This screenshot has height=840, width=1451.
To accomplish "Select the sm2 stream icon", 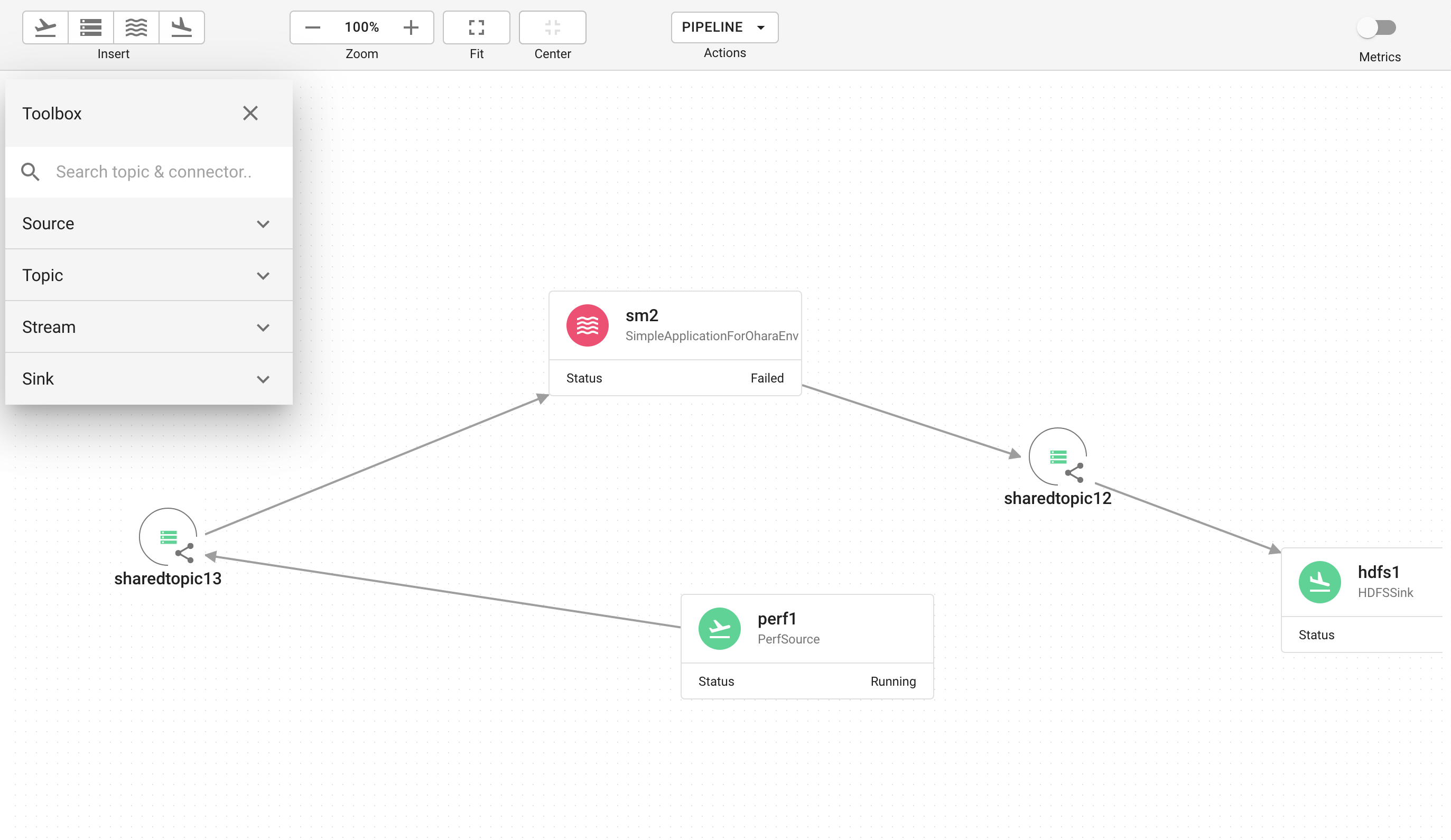I will pyautogui.click(x=587, y=325).
